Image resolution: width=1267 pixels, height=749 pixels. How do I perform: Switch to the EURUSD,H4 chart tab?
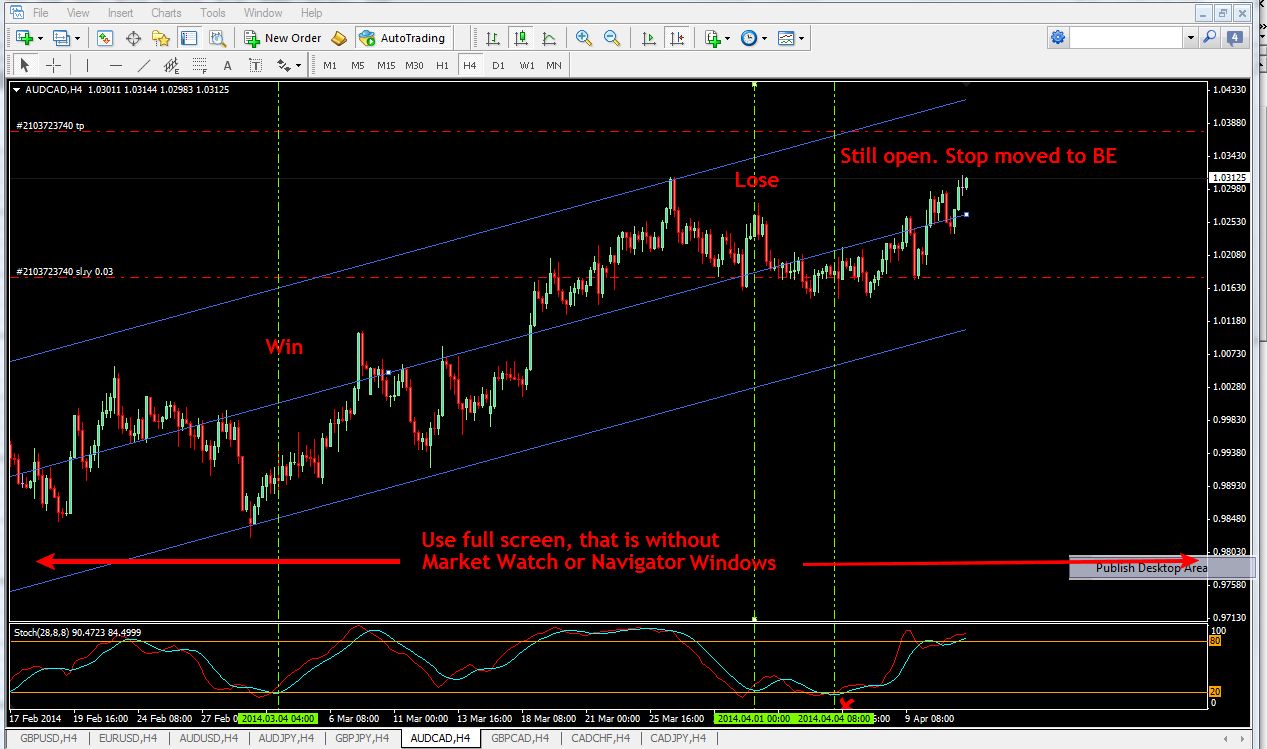(x=127, y=738)
